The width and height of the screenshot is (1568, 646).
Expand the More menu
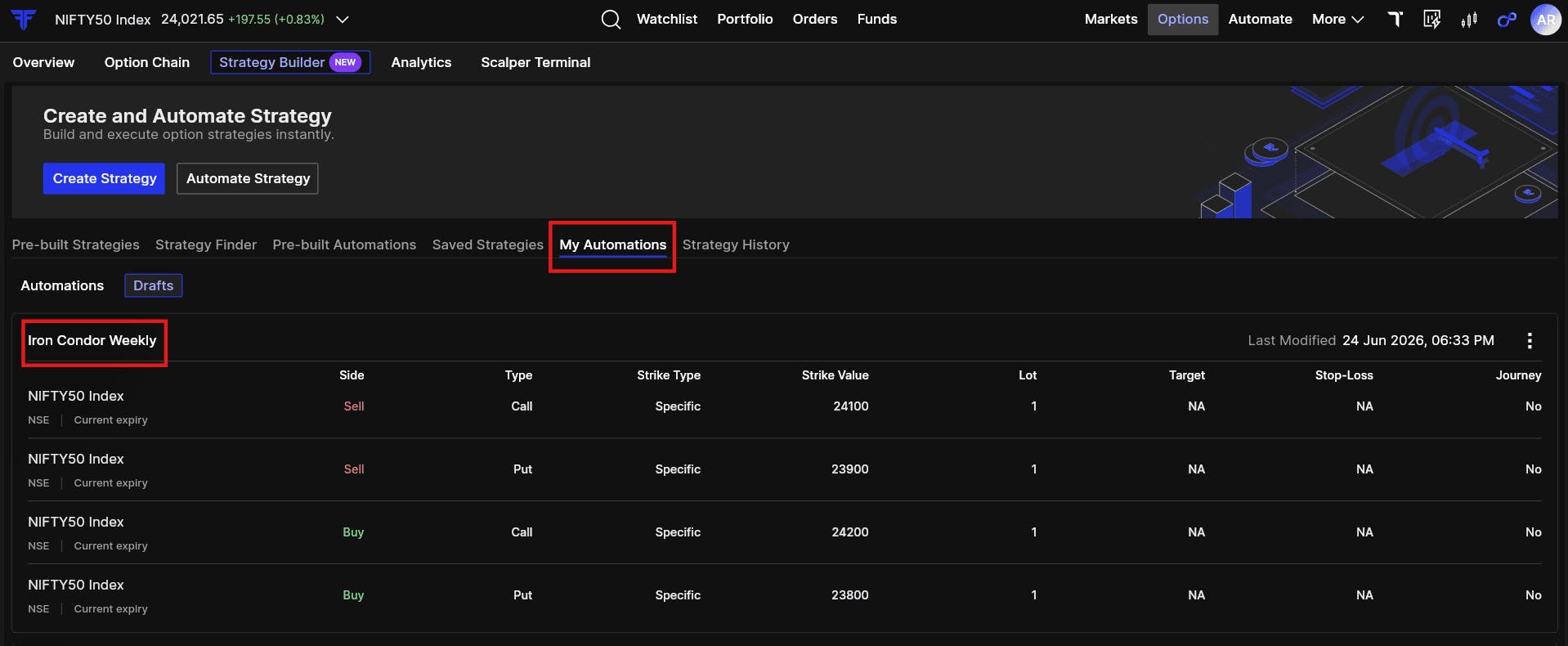coord(1337,19)
